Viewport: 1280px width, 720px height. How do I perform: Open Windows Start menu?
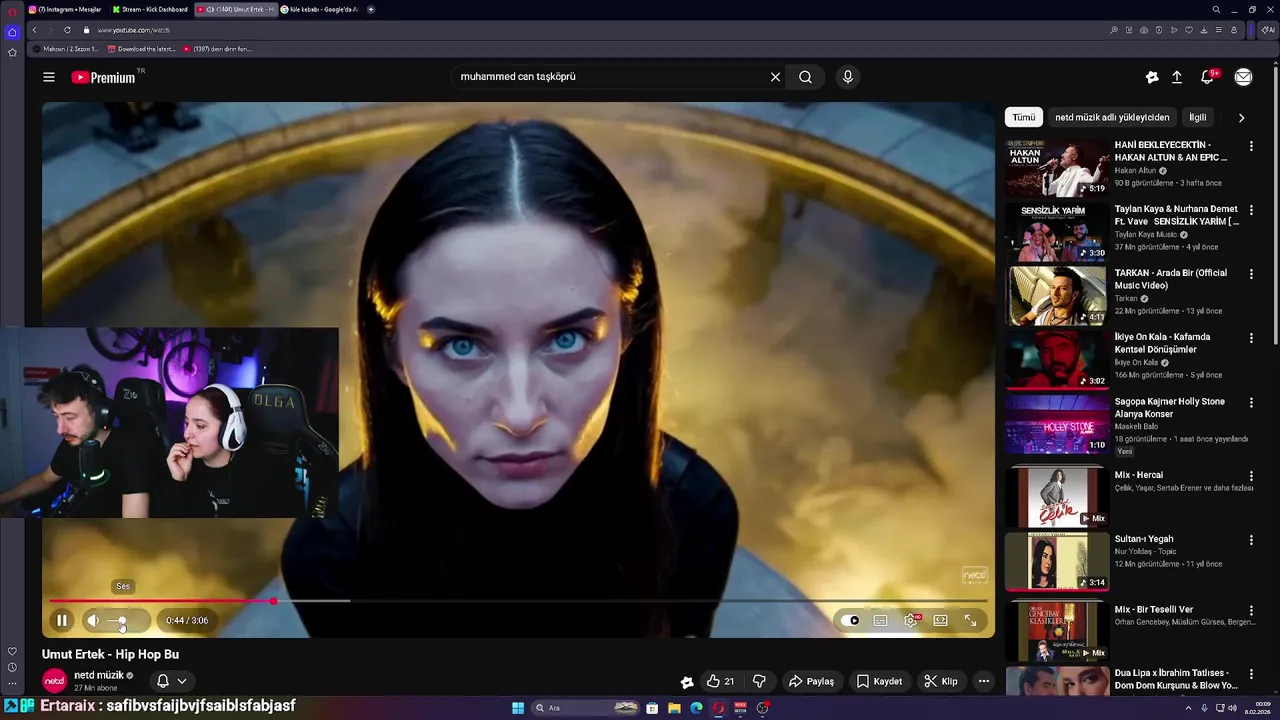tap(518, 708)
